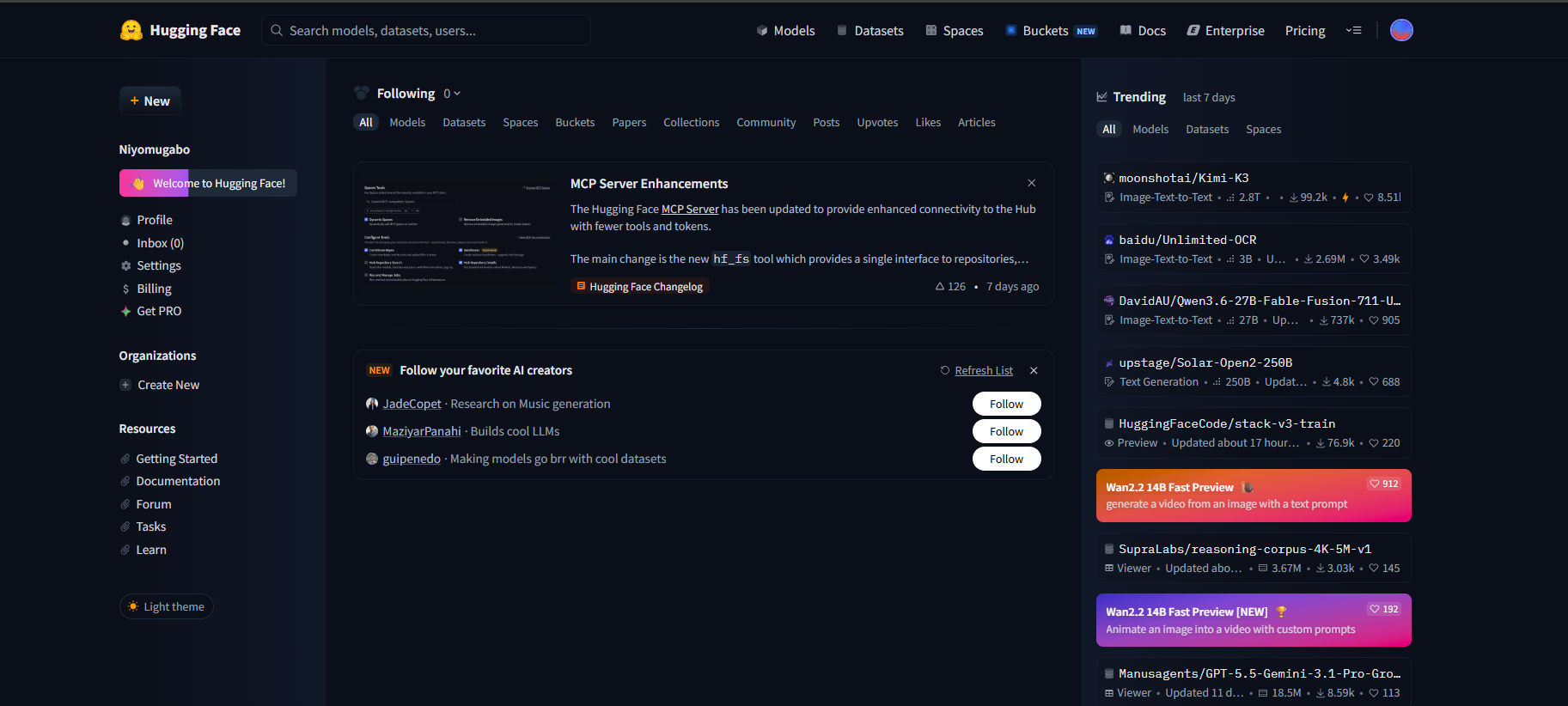Show only Spaces in Trending
Image resolution: width=1568 pixels, height=706 pixels.
[1263, 130]
